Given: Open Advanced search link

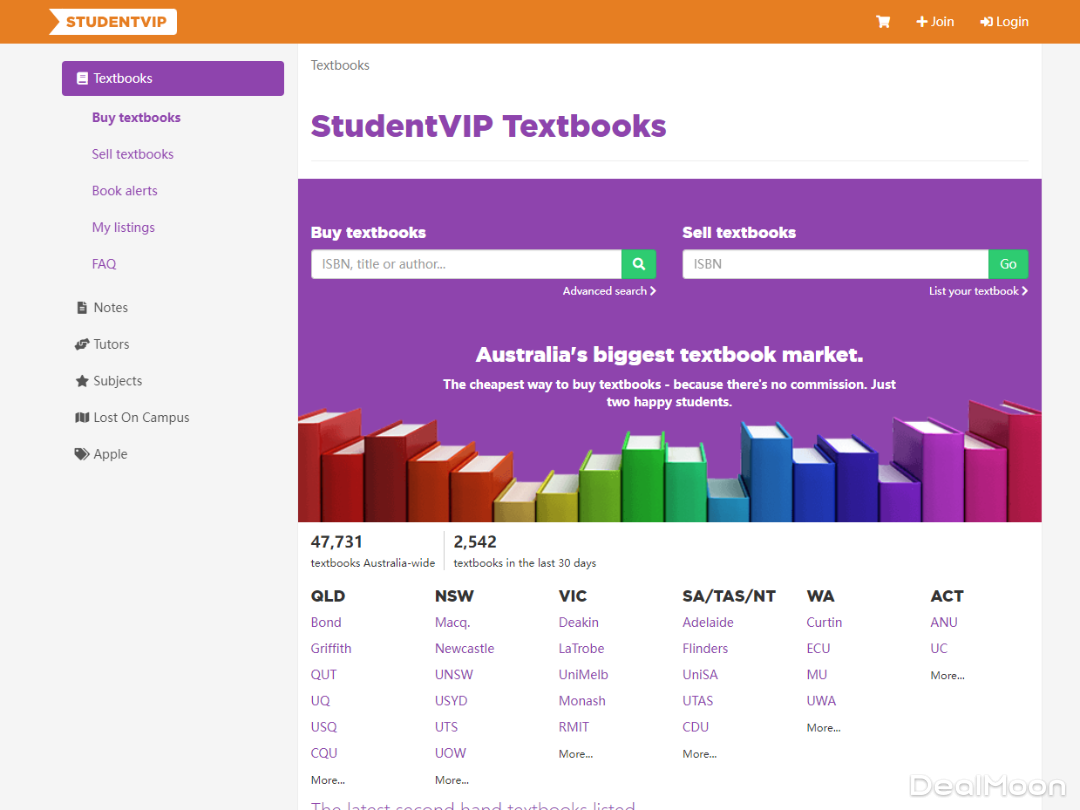Looking at the screenshot, I should 609,291.
